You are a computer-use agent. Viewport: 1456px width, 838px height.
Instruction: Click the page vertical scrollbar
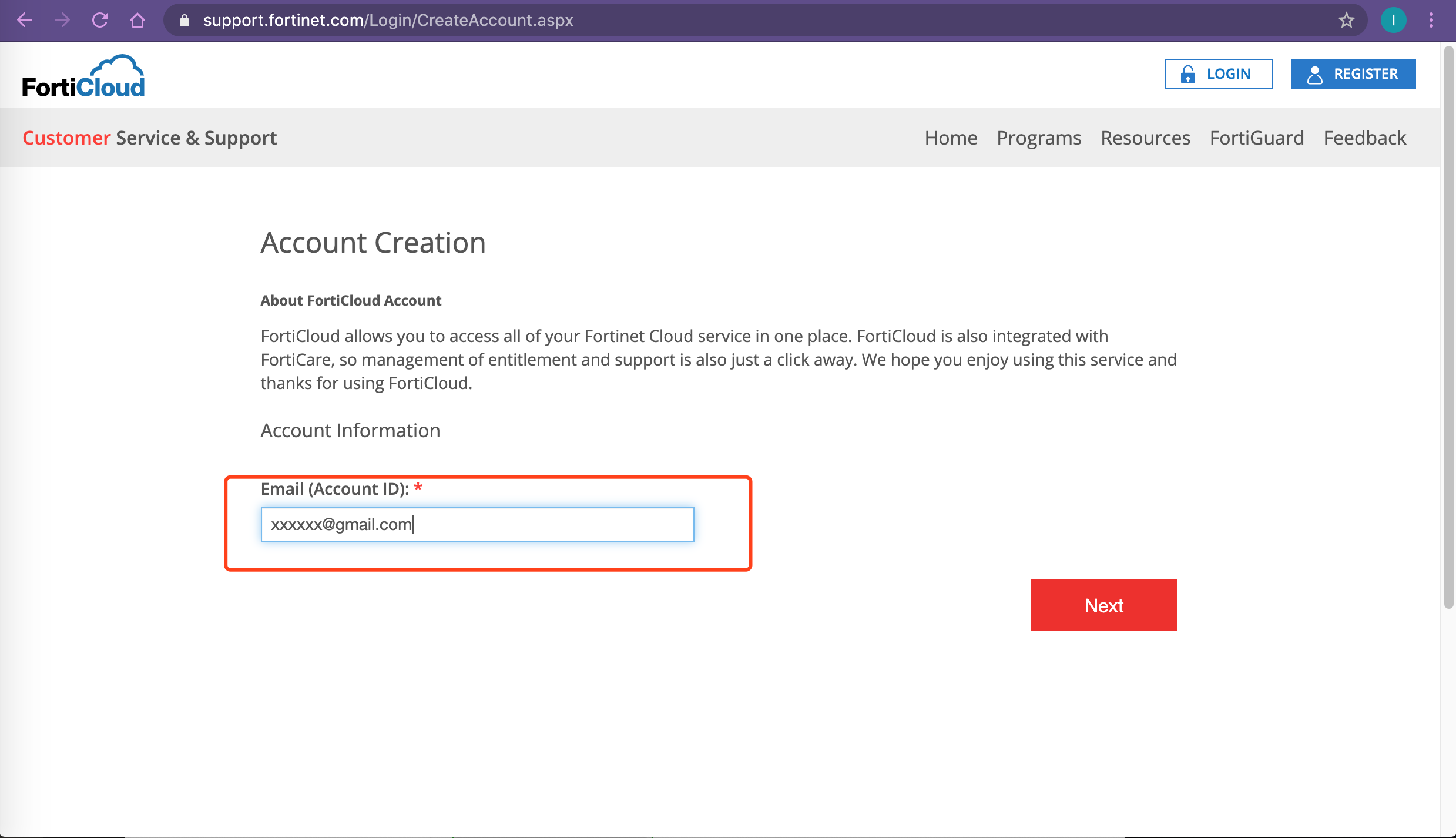point(1448,329)
